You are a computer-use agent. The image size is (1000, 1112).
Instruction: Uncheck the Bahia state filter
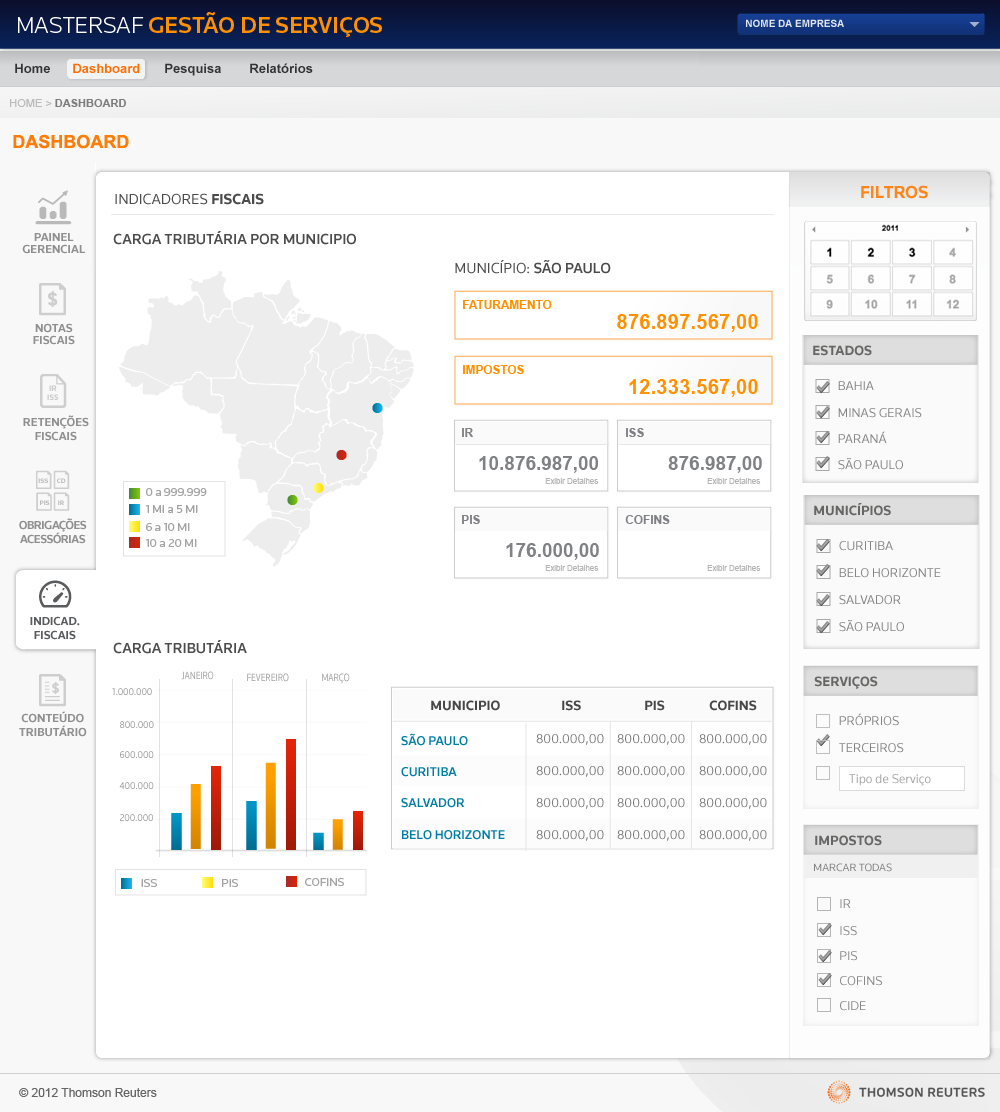pos(823,386)
